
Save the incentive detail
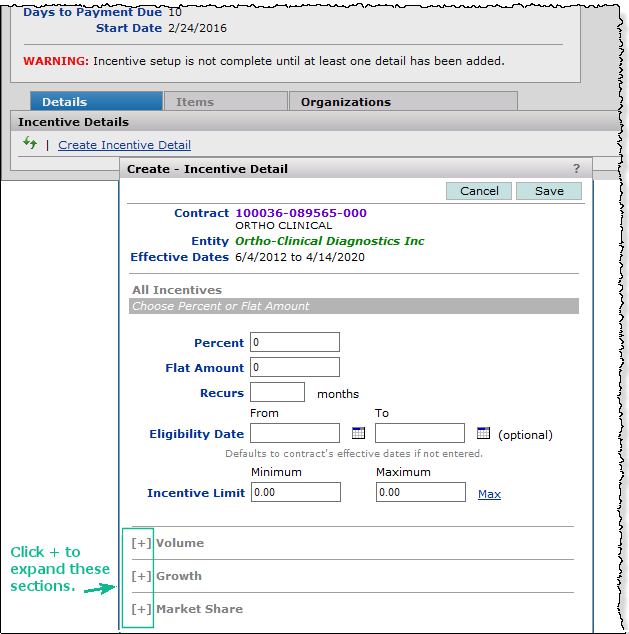tap(549, 191)
